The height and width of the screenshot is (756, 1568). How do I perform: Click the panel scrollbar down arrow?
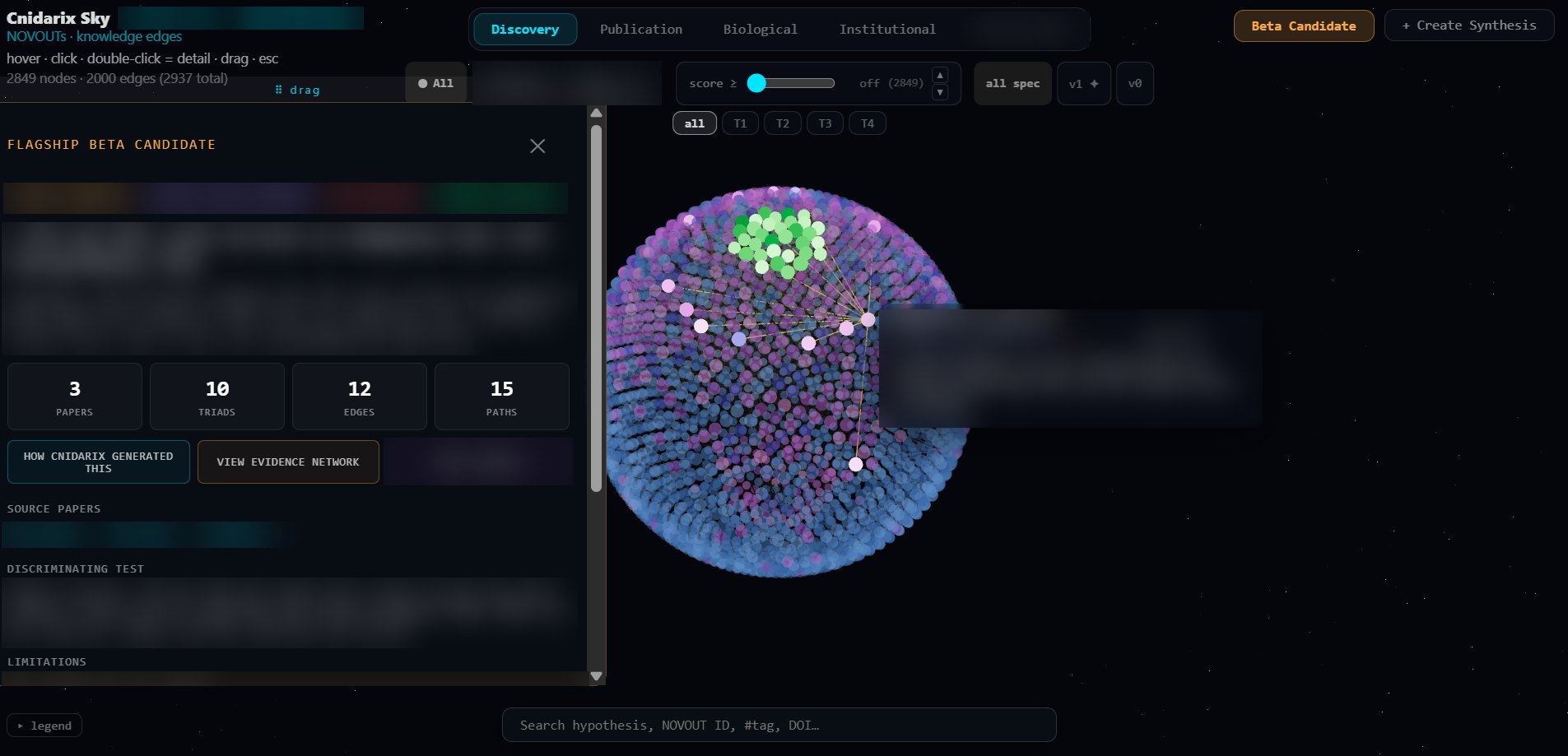pyautogui.click(x=597, y=676)
